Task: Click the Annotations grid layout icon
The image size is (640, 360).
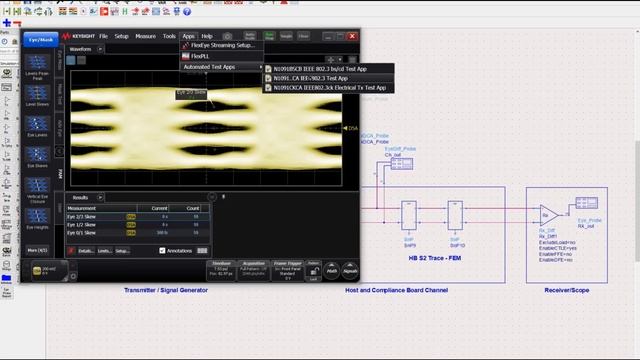Action: click(x=202, y=251)
